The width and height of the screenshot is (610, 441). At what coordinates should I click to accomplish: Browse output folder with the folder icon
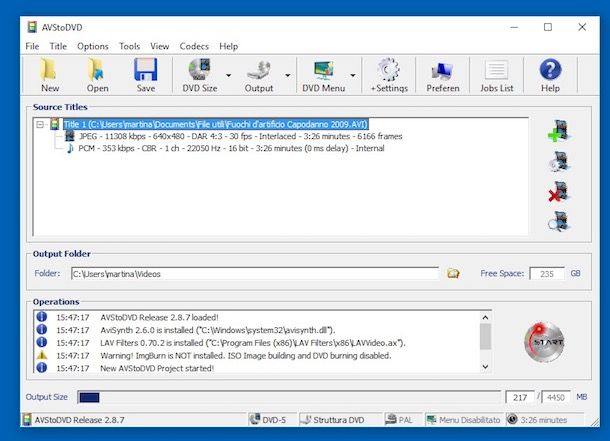pos(453,273)
